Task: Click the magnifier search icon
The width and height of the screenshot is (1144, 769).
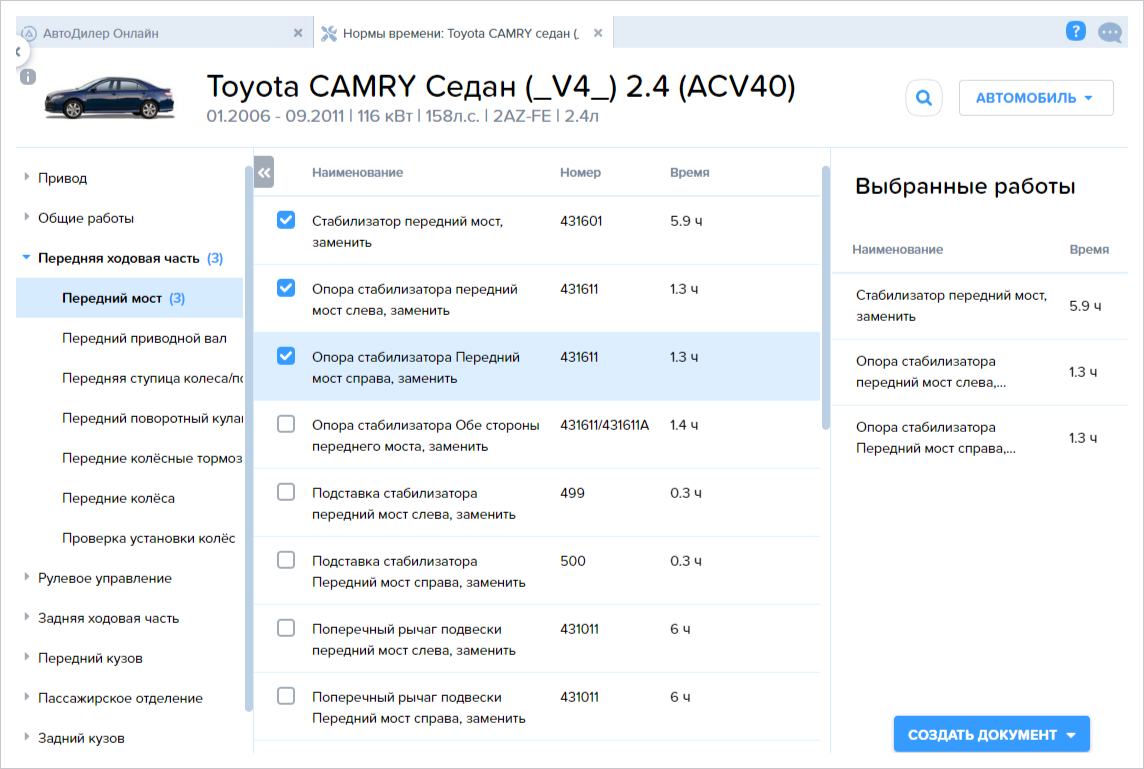Action: (x=924, y=98)
